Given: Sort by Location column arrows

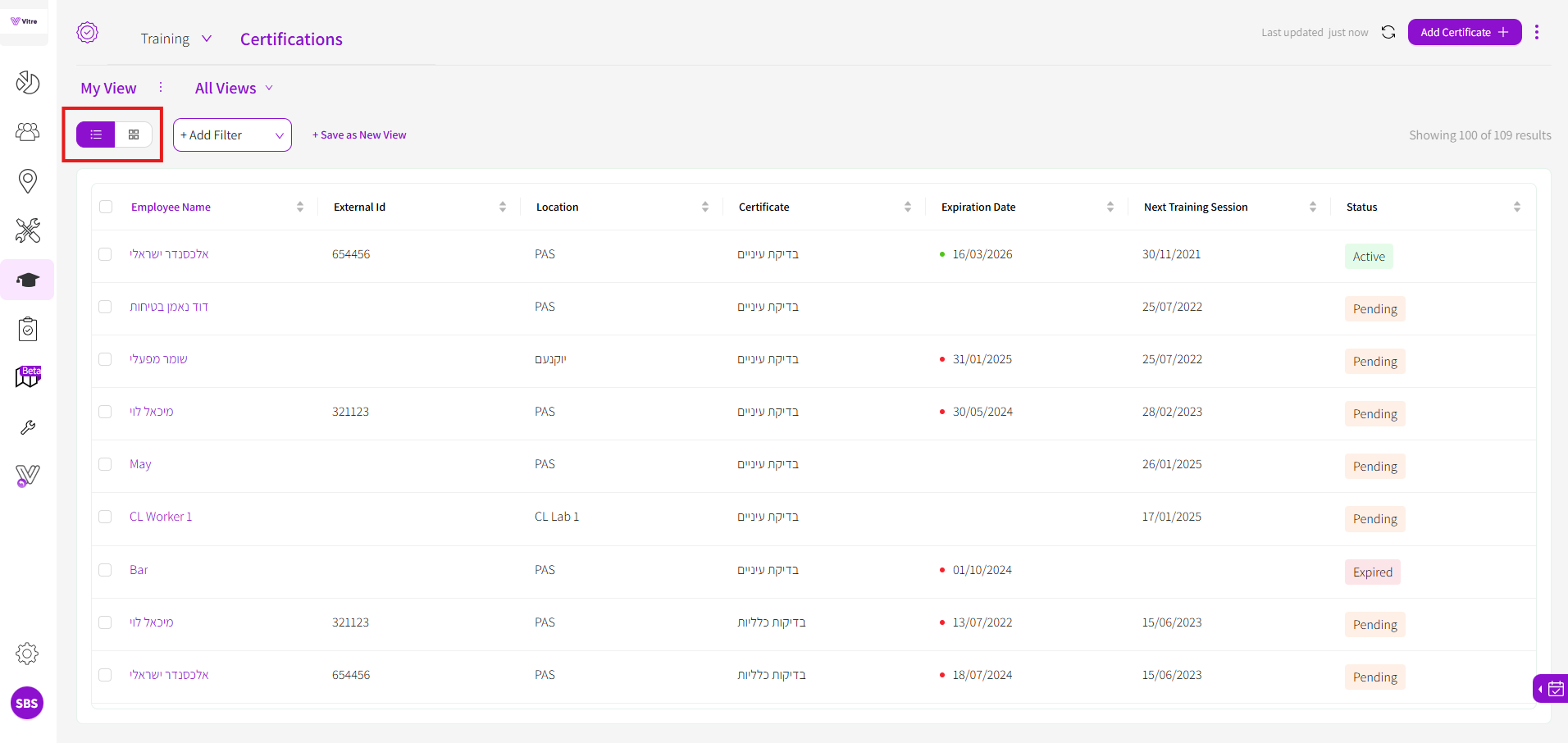Looking at the screenshot, I should point(705,207).
